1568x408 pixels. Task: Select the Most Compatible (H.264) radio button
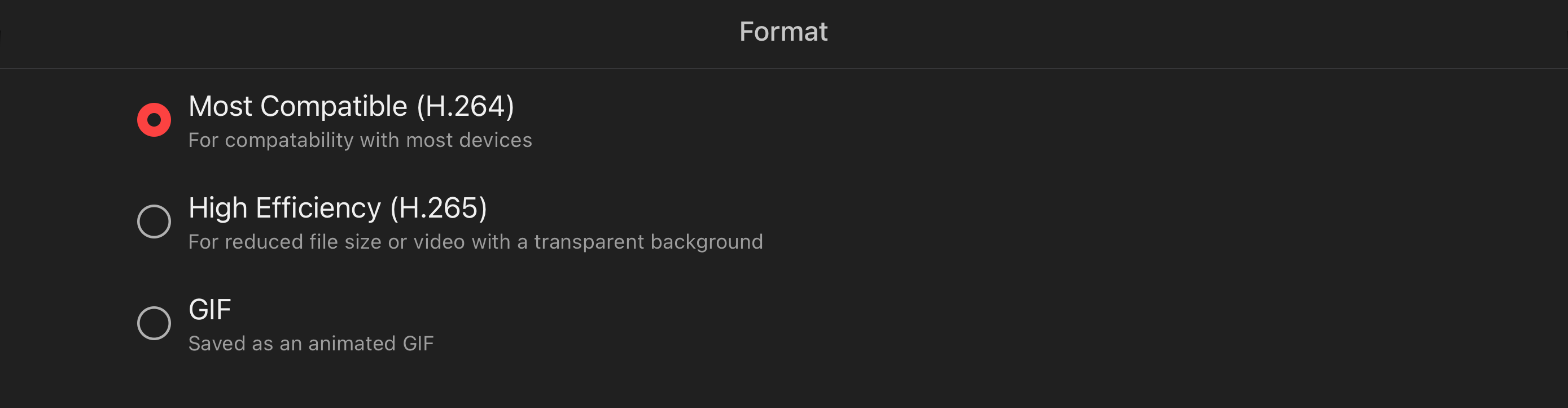click(154, 119)
